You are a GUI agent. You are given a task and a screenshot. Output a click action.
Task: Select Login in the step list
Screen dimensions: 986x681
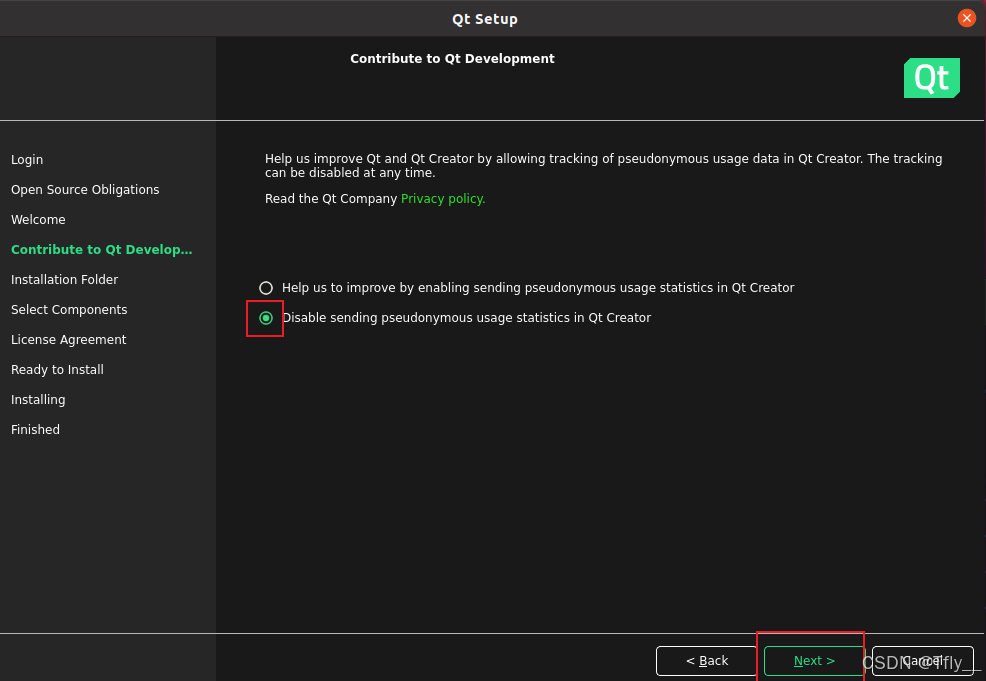coord(27,160)
